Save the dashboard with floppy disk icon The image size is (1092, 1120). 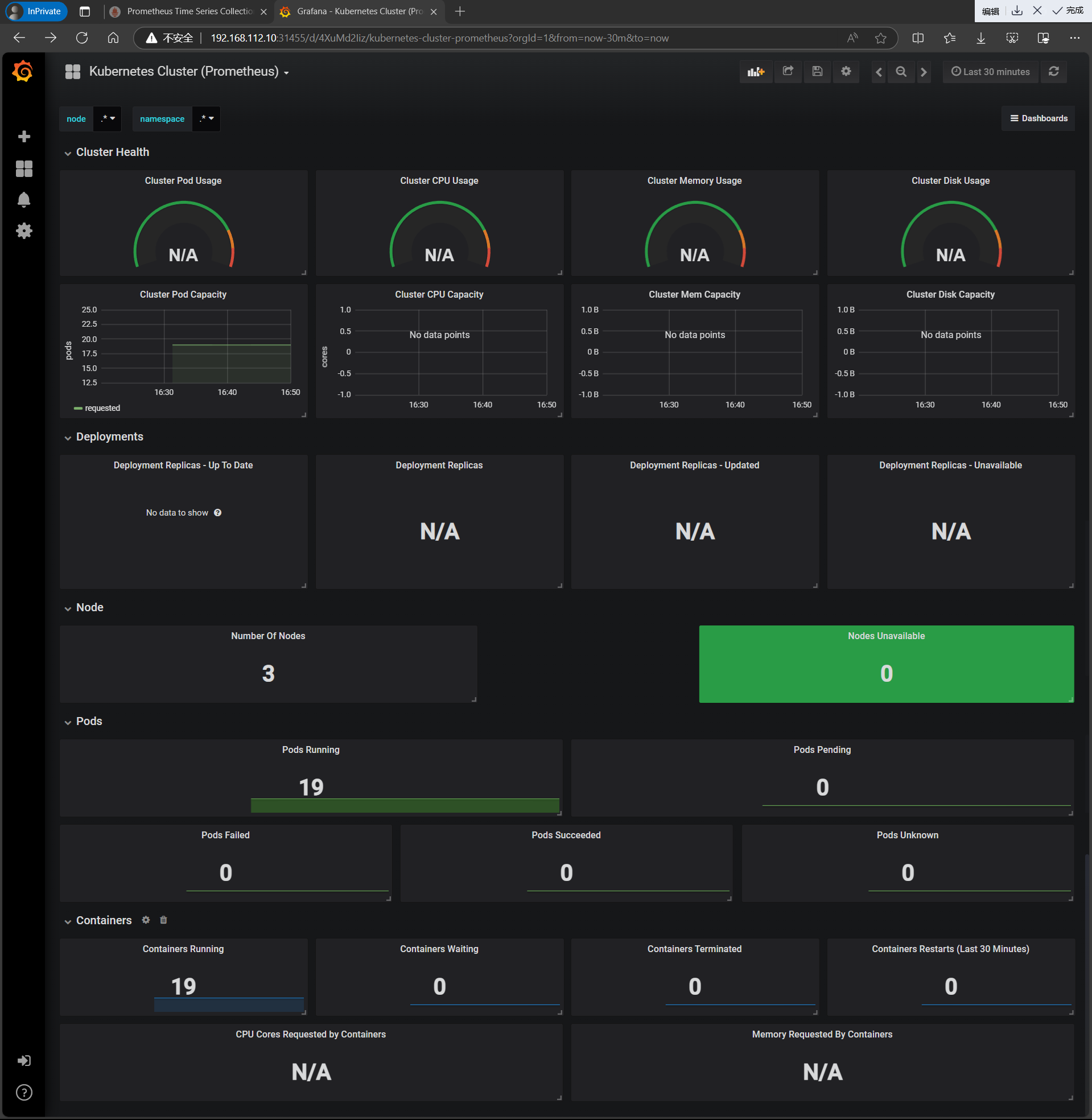point(817,72)
